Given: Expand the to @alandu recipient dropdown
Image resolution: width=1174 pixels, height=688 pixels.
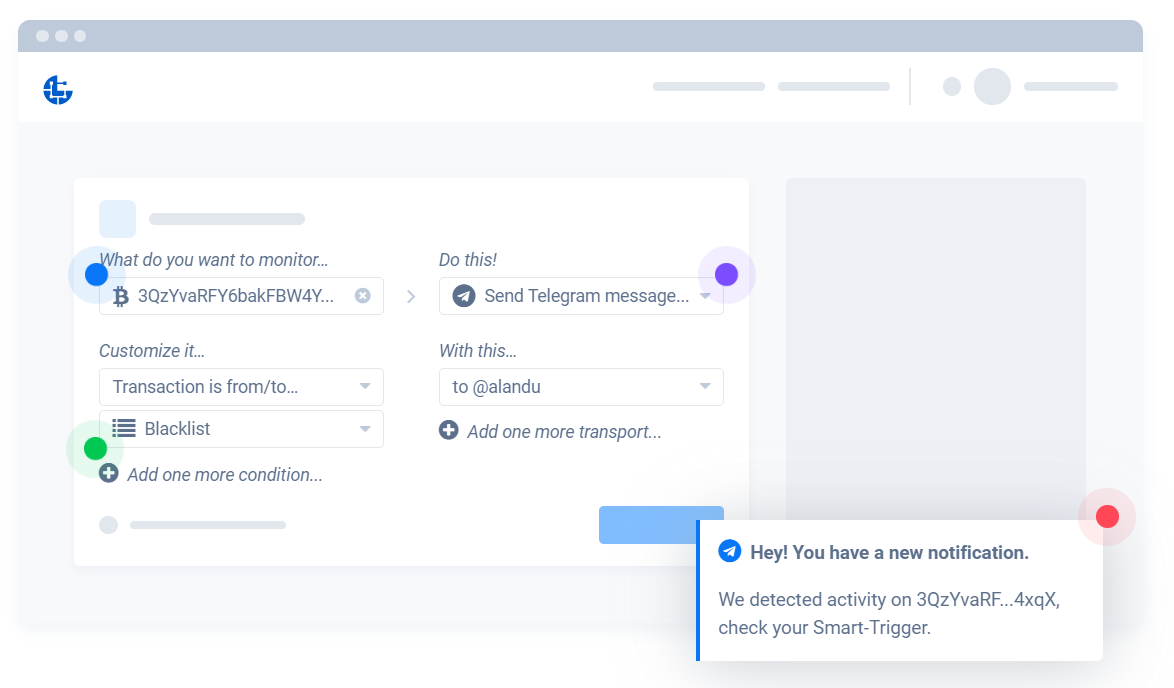Looking at the screenshot, I should (704, 387).
